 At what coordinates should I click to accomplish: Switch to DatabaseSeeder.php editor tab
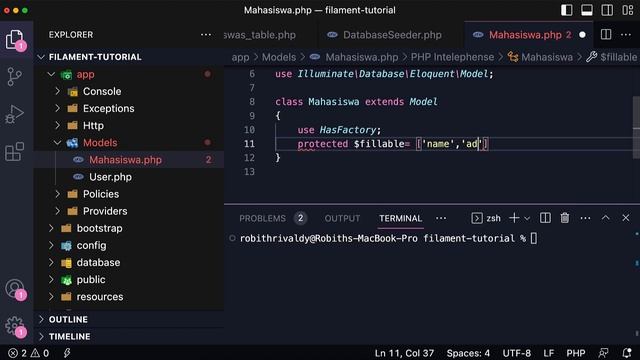392,35
